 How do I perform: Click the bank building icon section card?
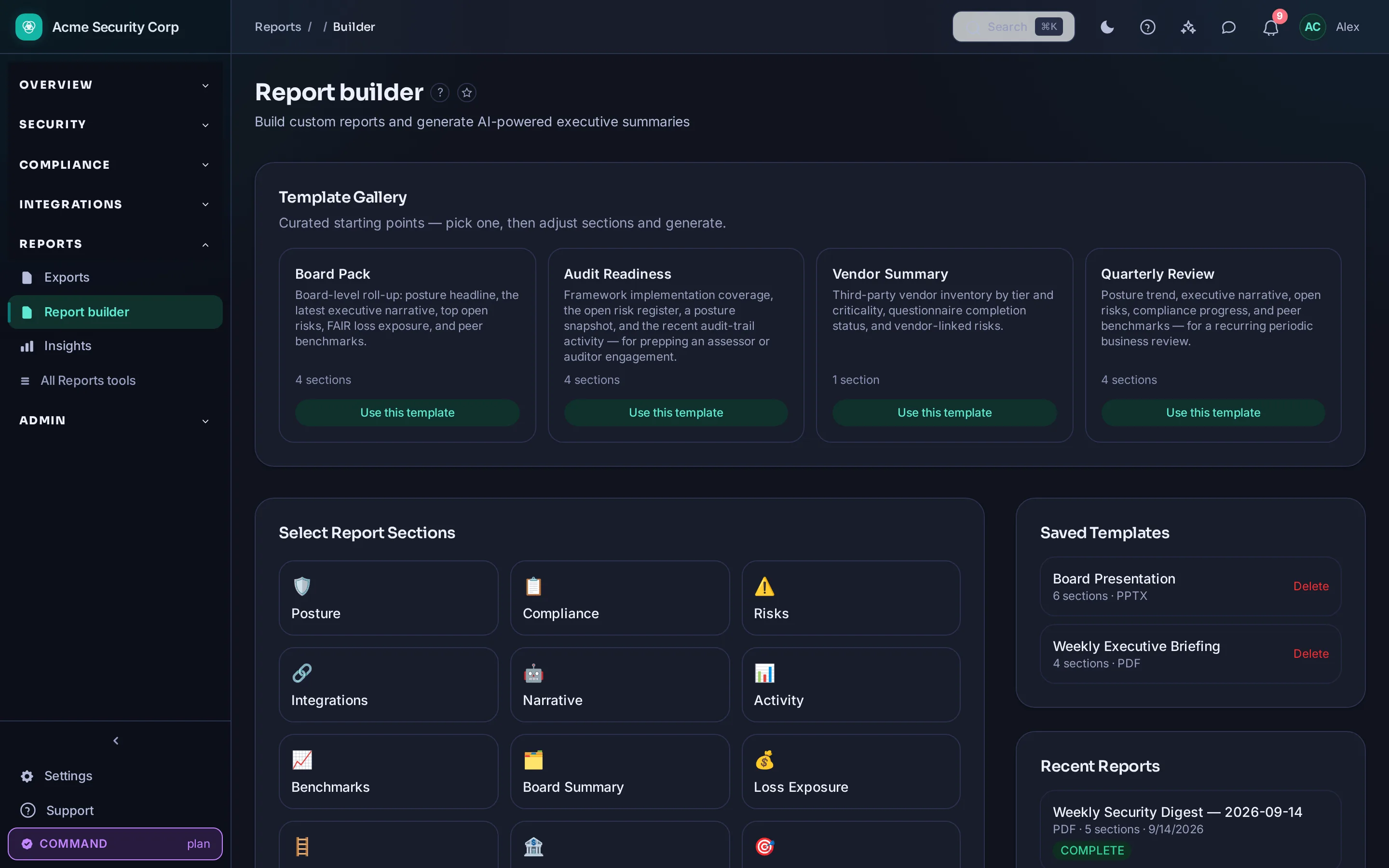620,844
